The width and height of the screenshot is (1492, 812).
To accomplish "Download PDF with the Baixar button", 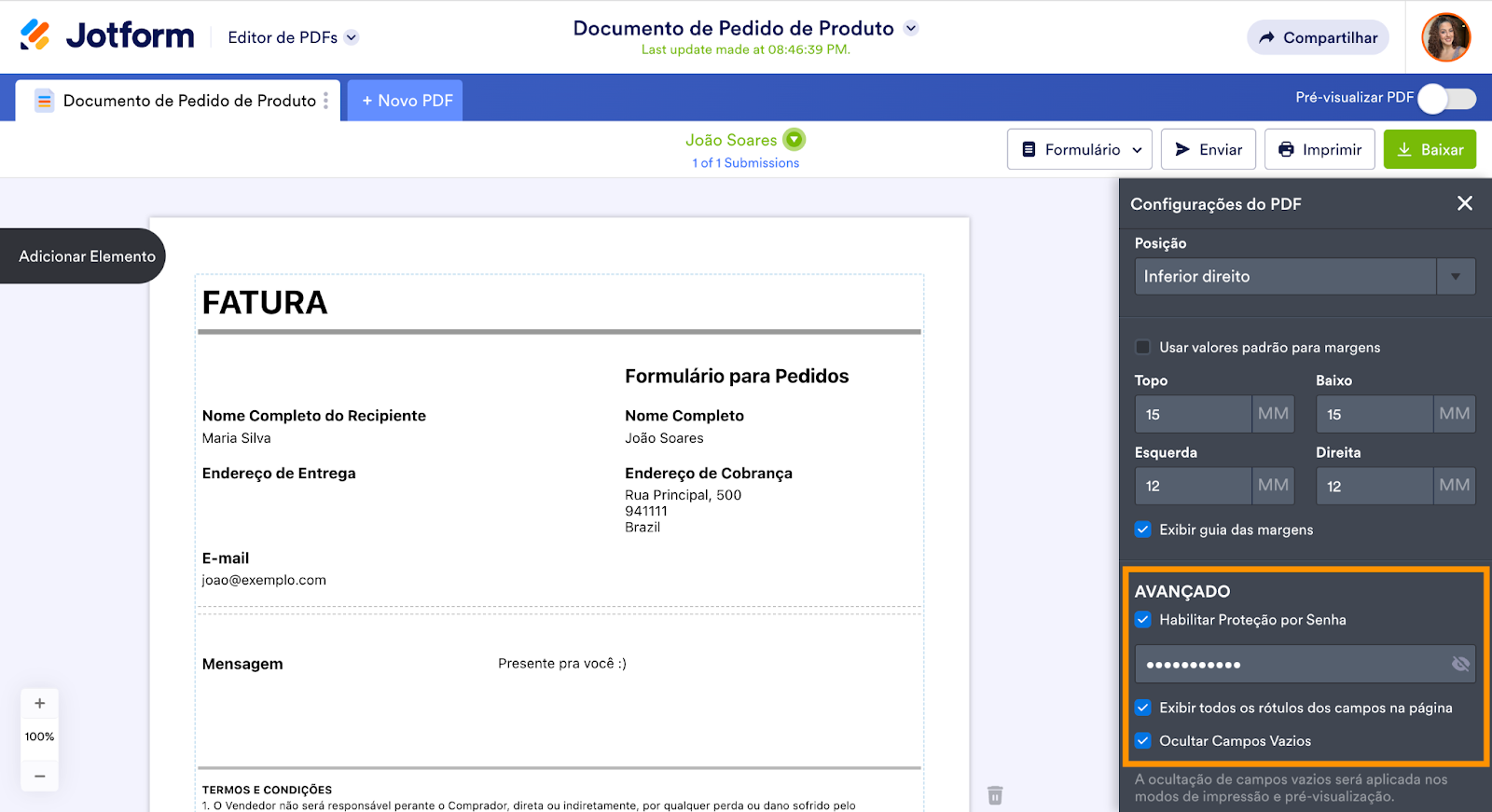I will tap(1430, 149).
